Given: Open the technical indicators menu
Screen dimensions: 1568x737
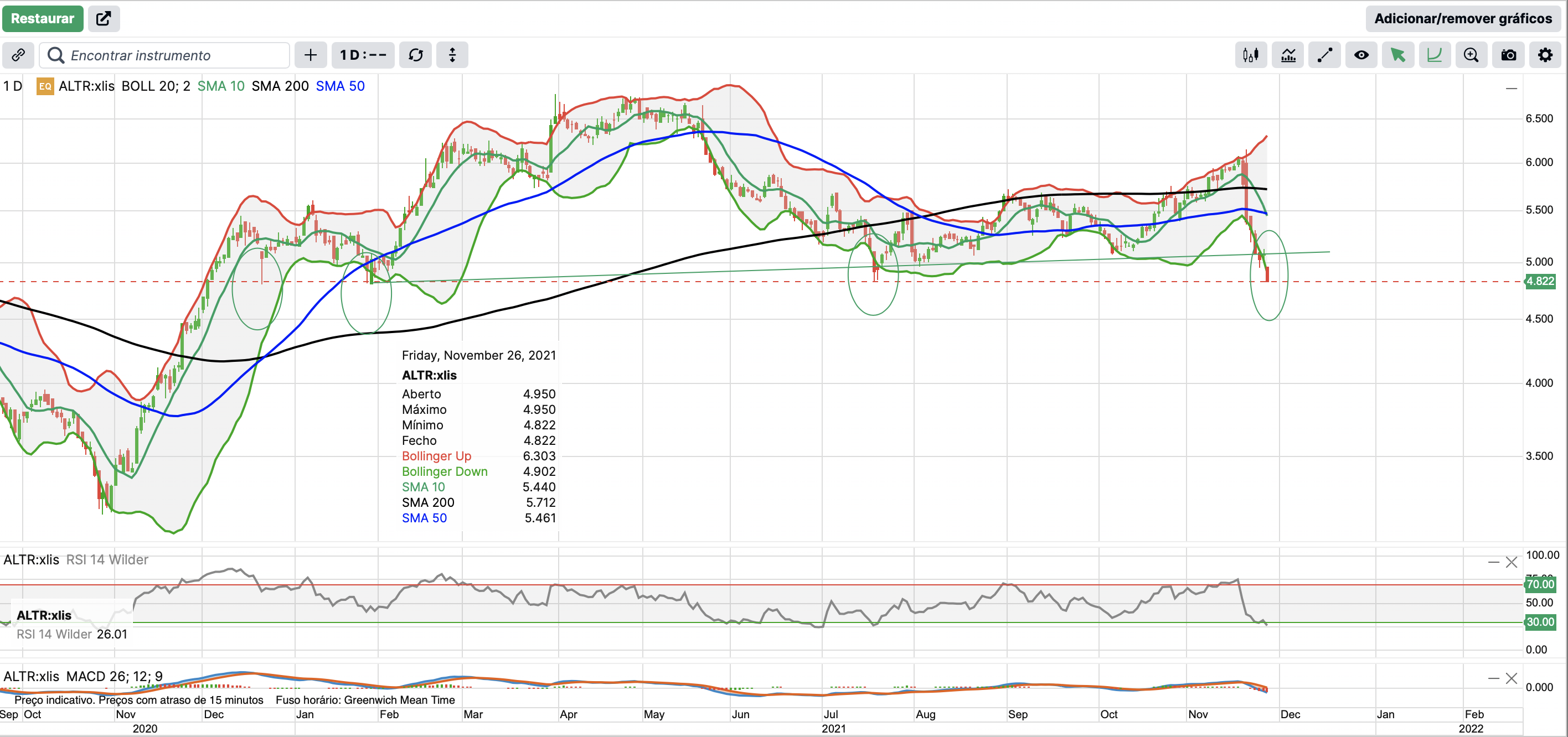Looking at the screenshot, I should (1288, 55).
